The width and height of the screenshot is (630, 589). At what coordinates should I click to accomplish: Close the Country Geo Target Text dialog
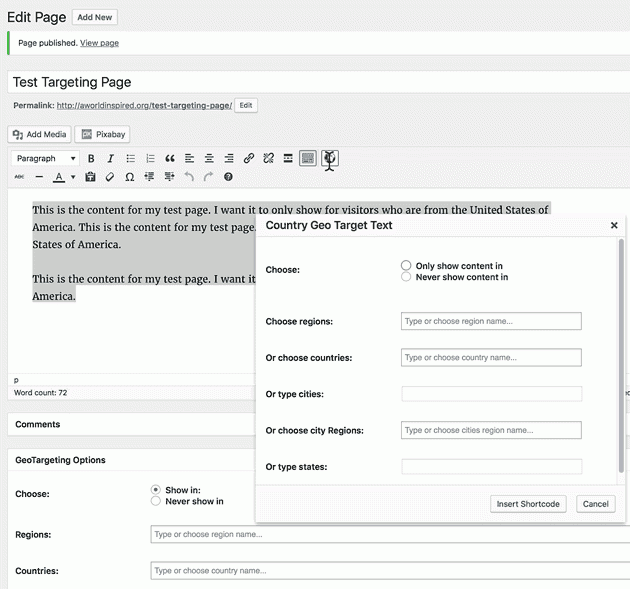(x=614, y=225)
